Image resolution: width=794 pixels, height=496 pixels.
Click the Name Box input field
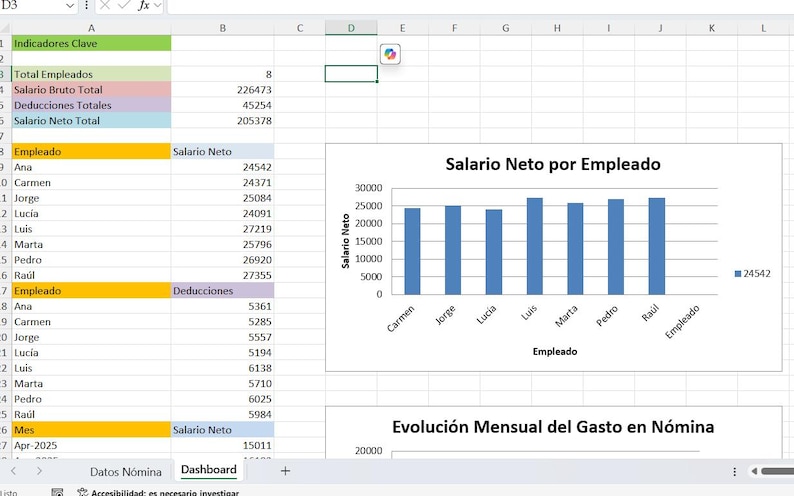32,6
